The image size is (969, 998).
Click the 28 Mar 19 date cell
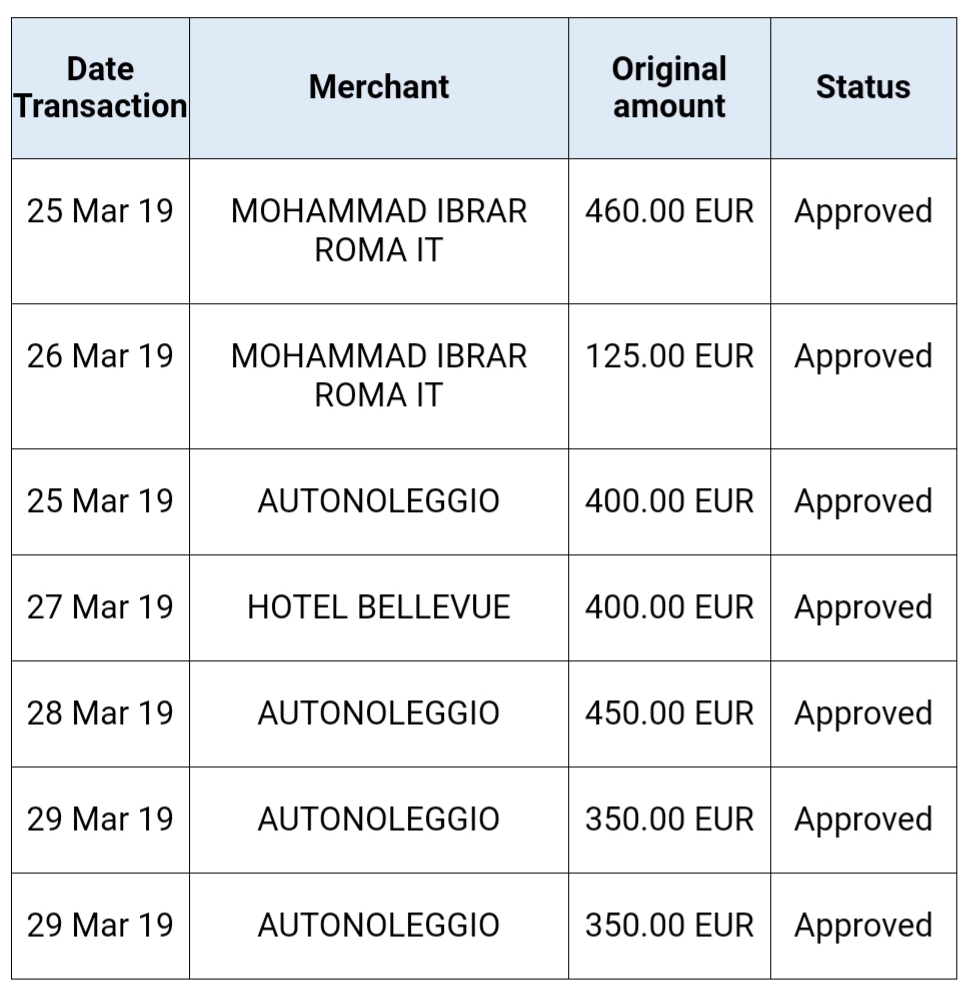pyautogui.click(x=100, y=714)
